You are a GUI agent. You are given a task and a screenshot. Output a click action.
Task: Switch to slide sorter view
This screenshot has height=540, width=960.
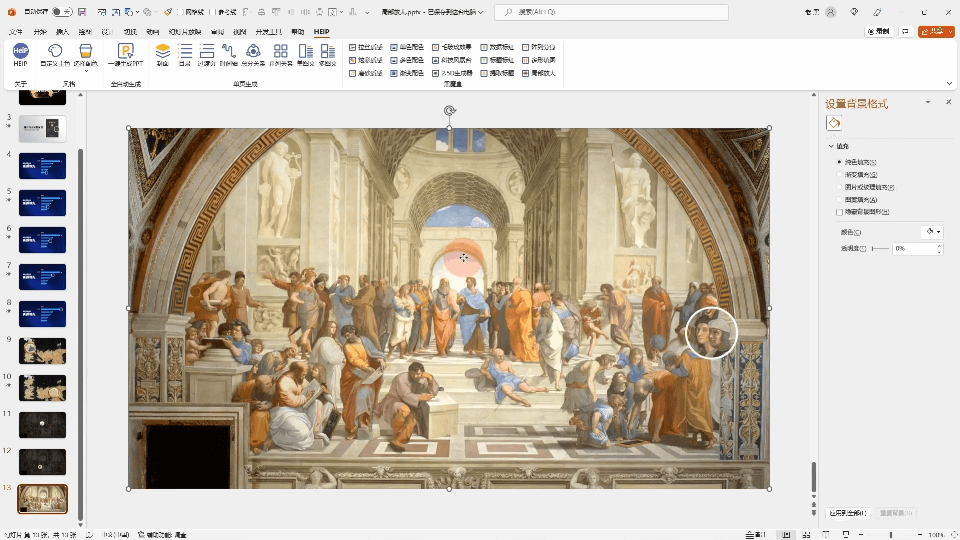pyautogui.click(x=806, y=534)
